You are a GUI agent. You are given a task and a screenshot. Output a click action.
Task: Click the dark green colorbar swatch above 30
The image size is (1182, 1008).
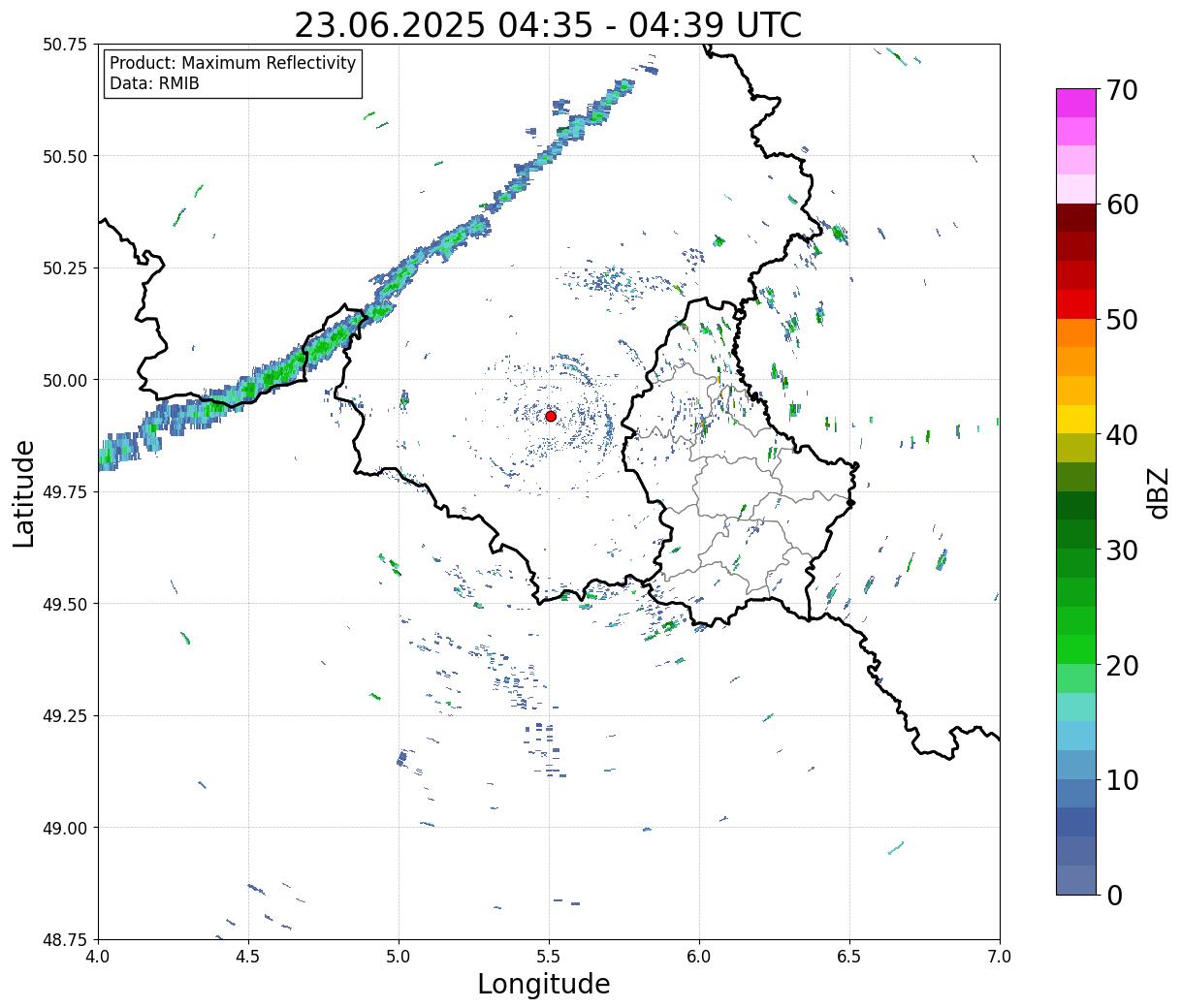1076,534
